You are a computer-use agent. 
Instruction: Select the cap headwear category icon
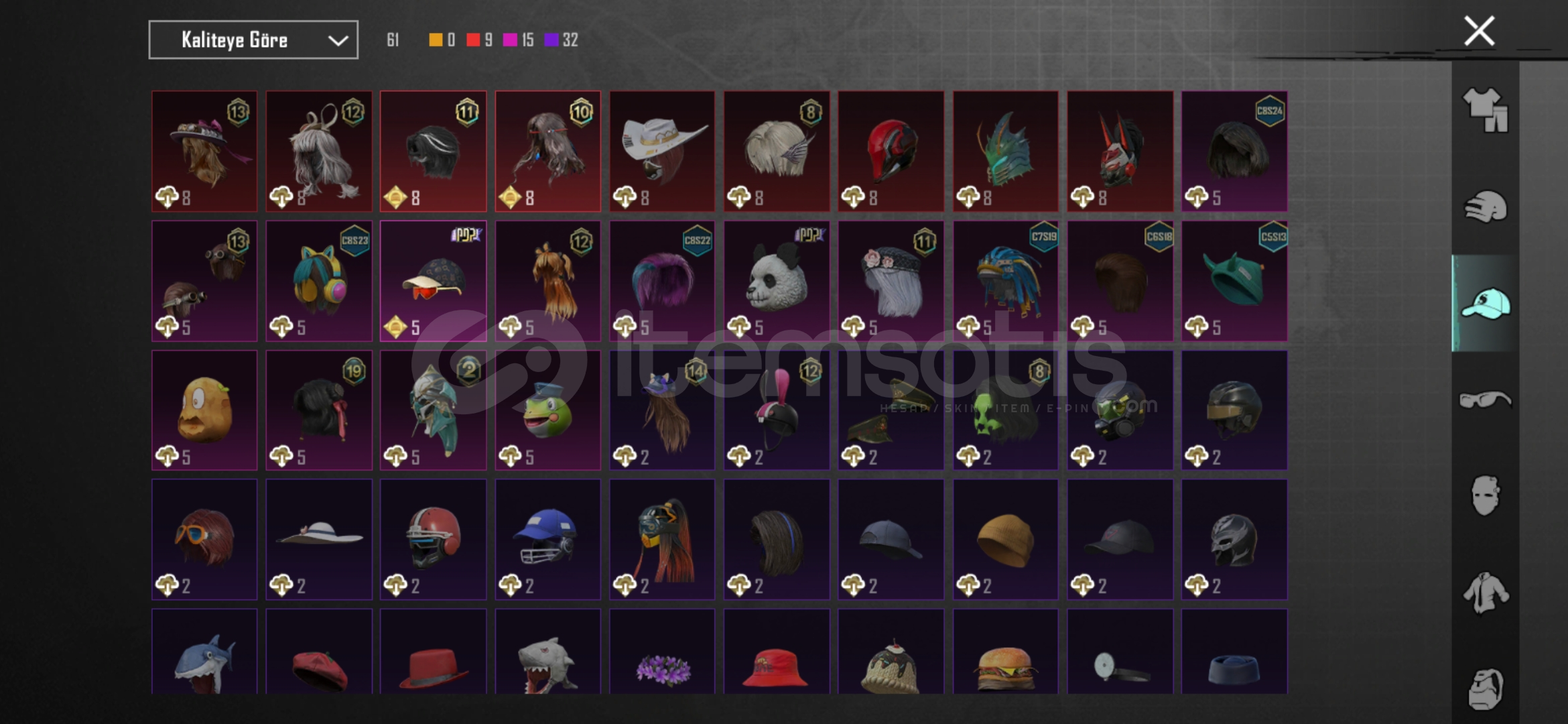point(1485,304)
